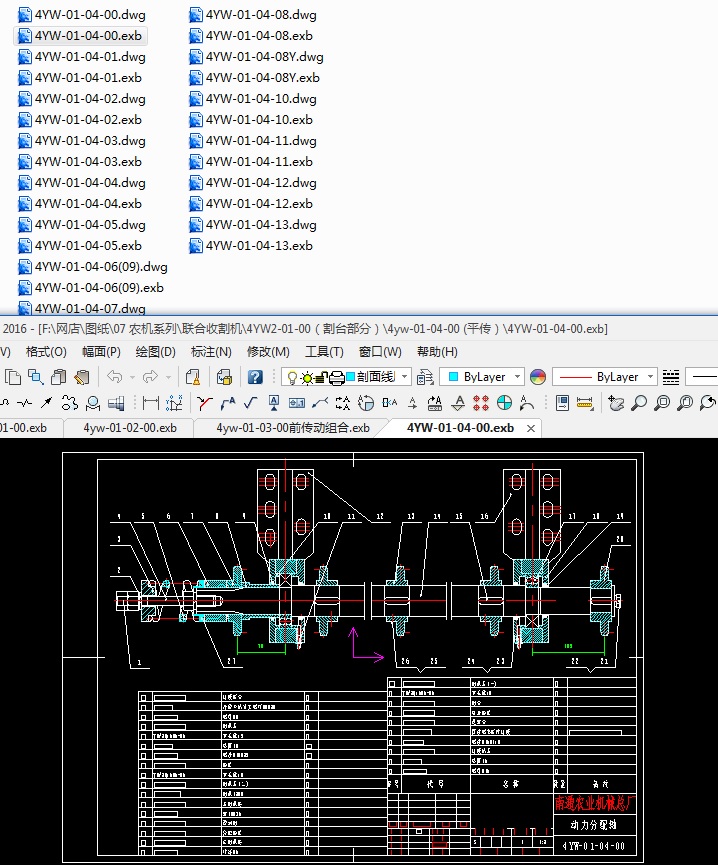Viewport: 718px width, 865px height.
Task: Toggle the layer lock icon
Action: (323, 377)
